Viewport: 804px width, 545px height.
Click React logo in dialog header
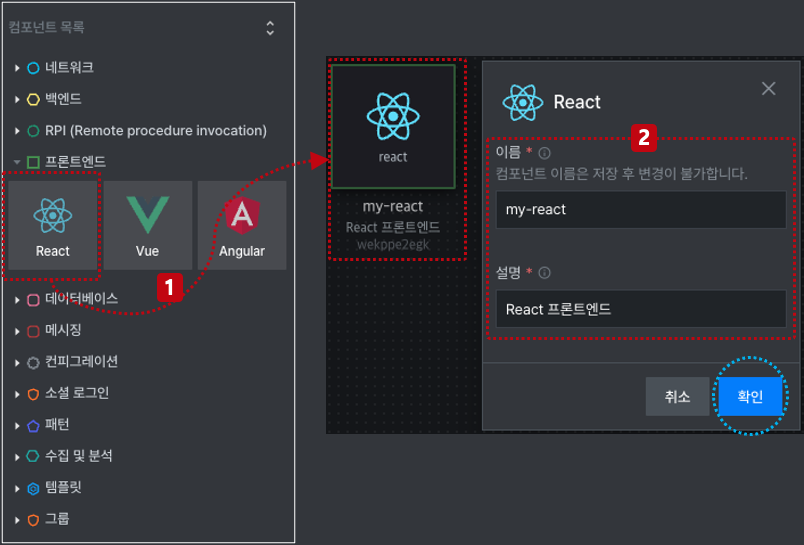(x=522, y=103)
